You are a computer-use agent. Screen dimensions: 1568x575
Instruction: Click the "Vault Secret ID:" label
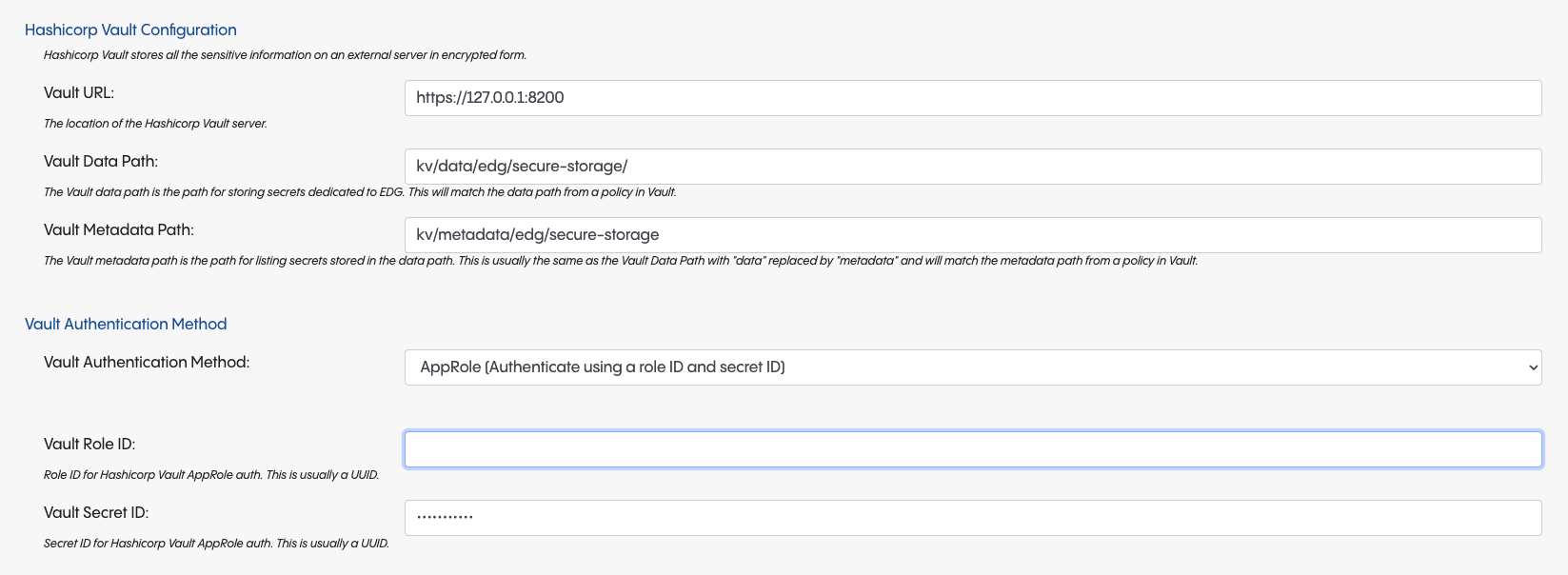[x=96, y=513]
